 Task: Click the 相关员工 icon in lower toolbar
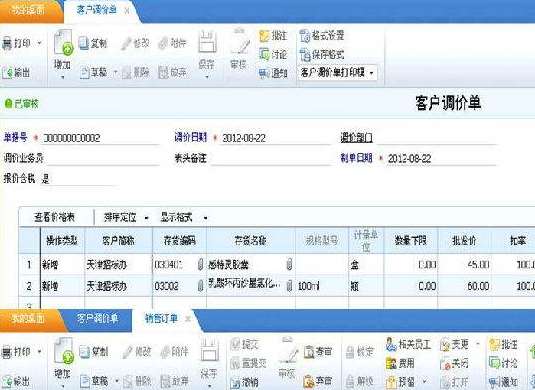tap(391, 344)
